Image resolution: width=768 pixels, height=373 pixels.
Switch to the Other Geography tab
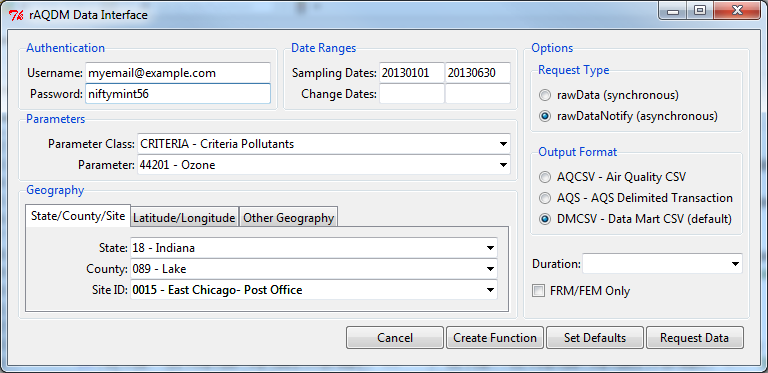(288, 218)
